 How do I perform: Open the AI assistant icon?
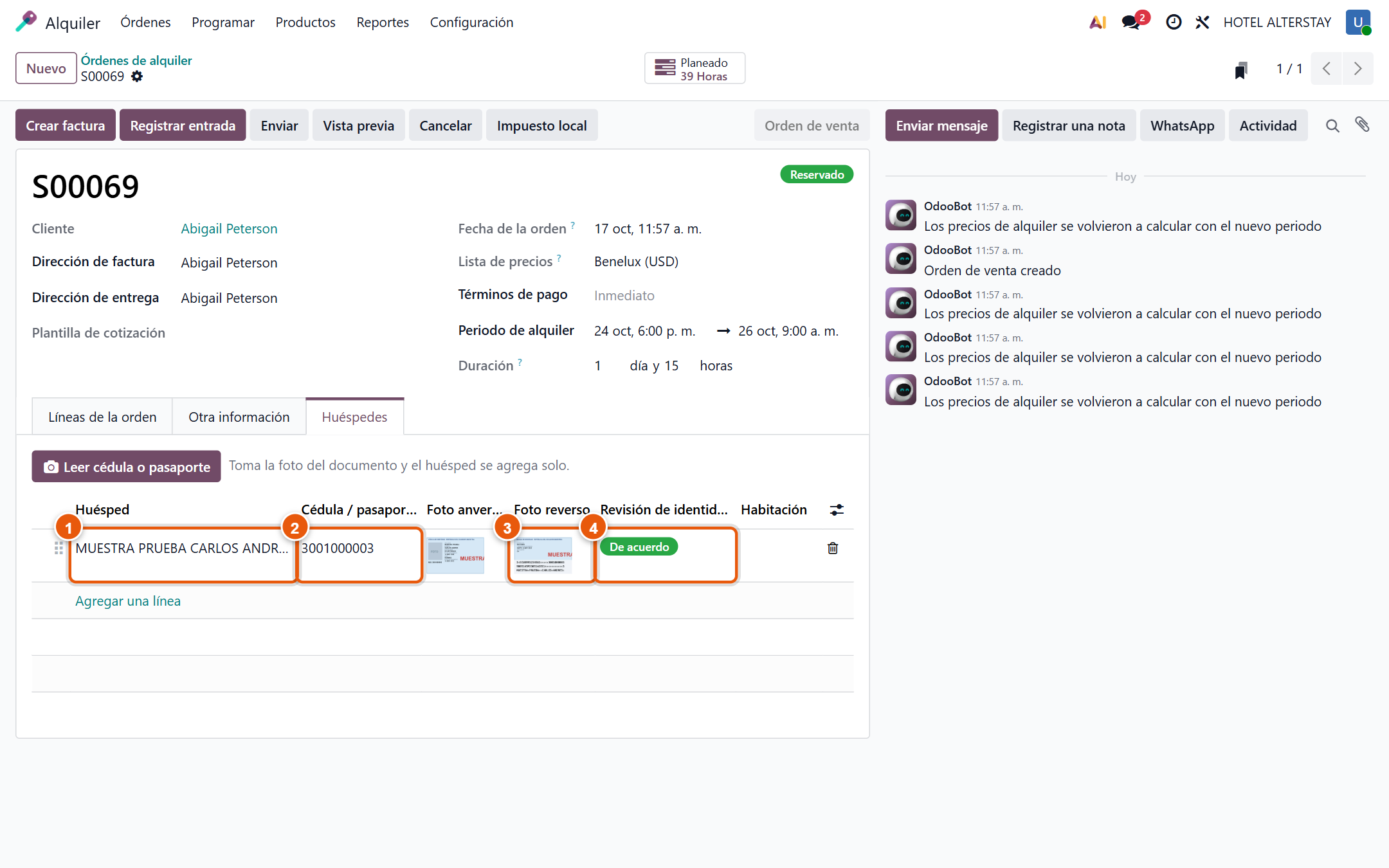tap(1098, 23)
